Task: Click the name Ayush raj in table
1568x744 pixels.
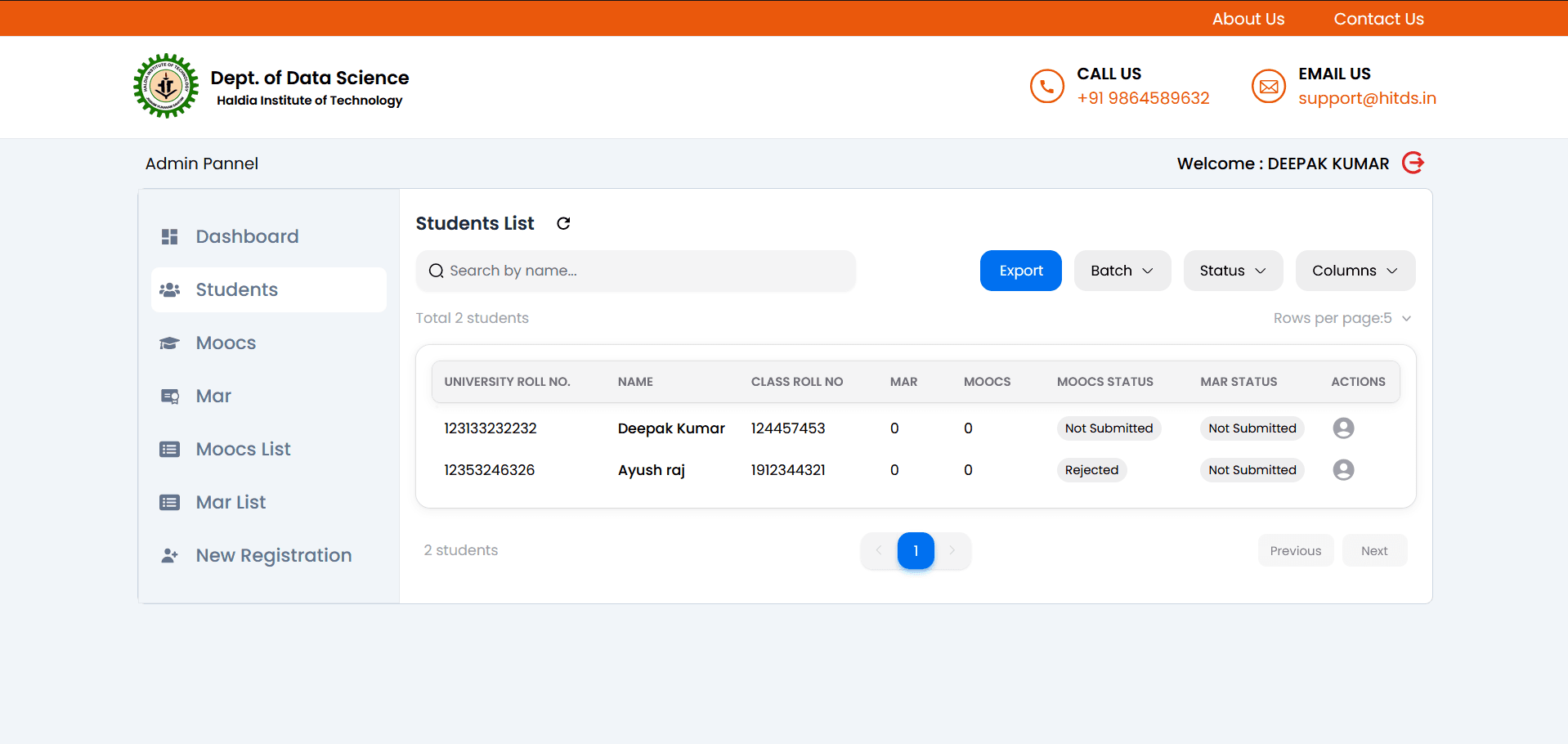Action: click(652, 470)
